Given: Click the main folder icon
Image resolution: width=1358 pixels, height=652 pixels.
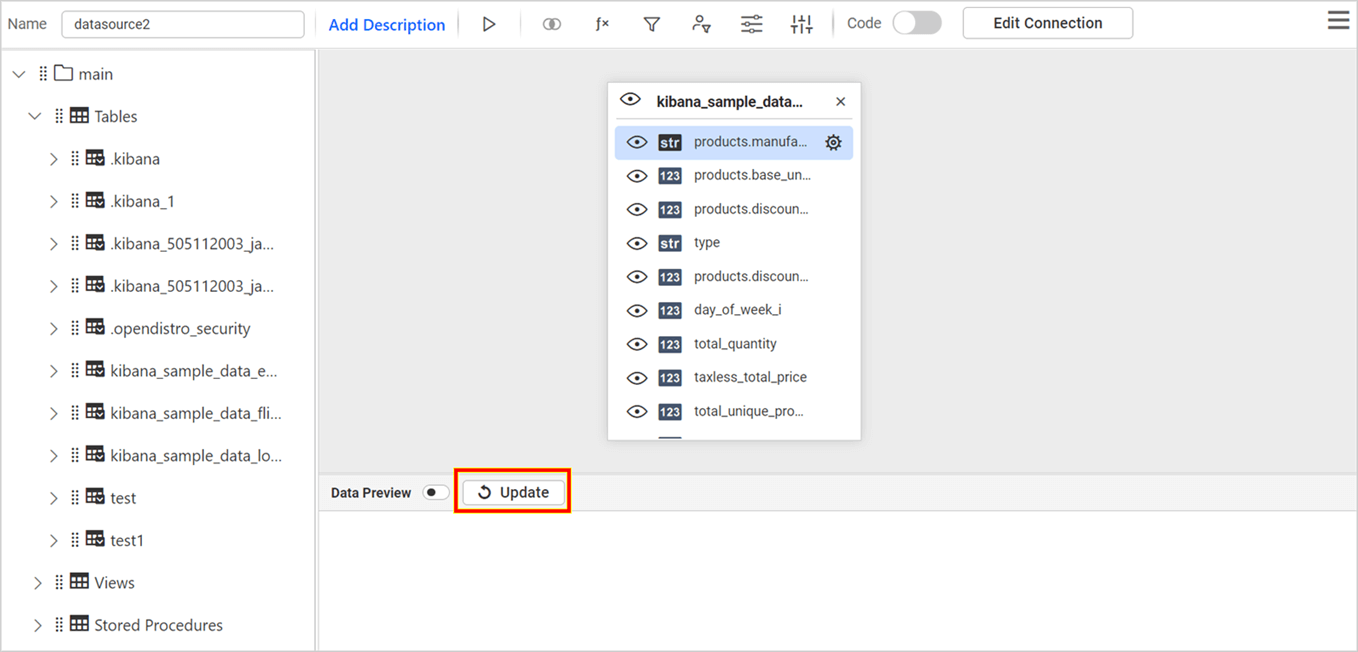Looking at the screenshot, I should (64, 74).
